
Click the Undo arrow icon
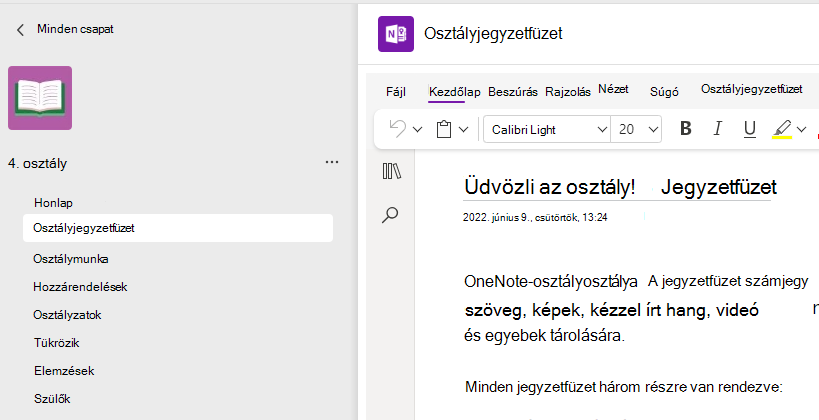[398, 129]
